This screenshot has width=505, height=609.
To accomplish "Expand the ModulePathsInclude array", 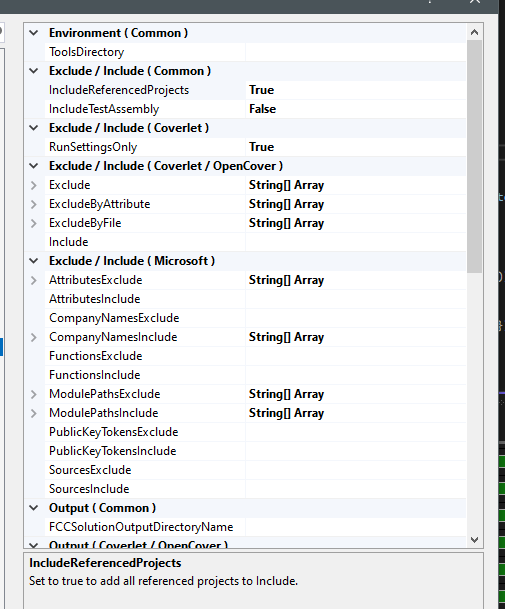I will pos(34,413).
